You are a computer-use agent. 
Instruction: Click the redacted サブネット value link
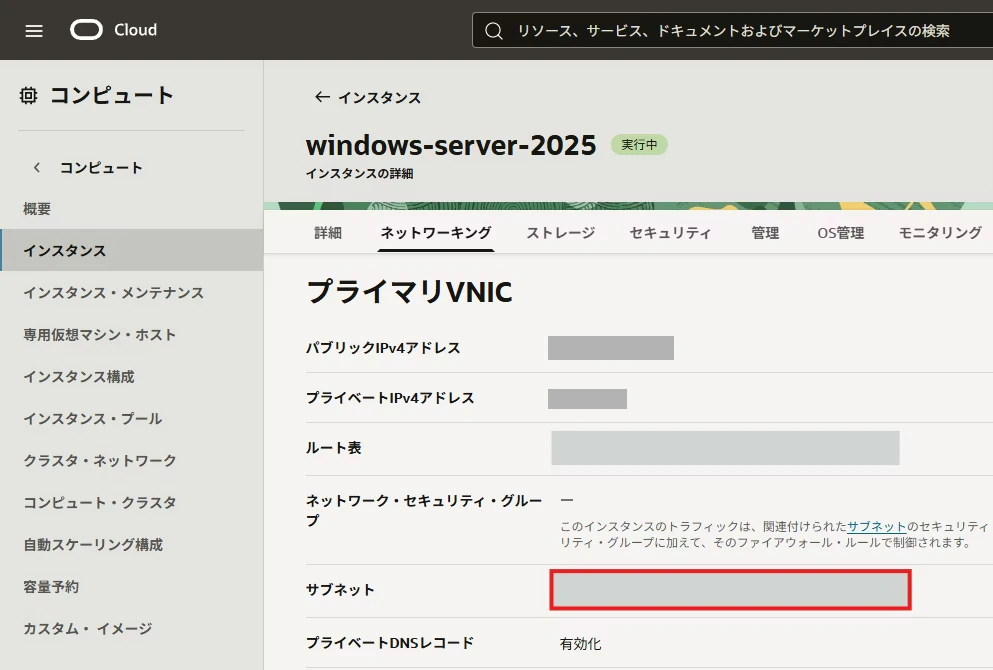click(x=730, y=590)
